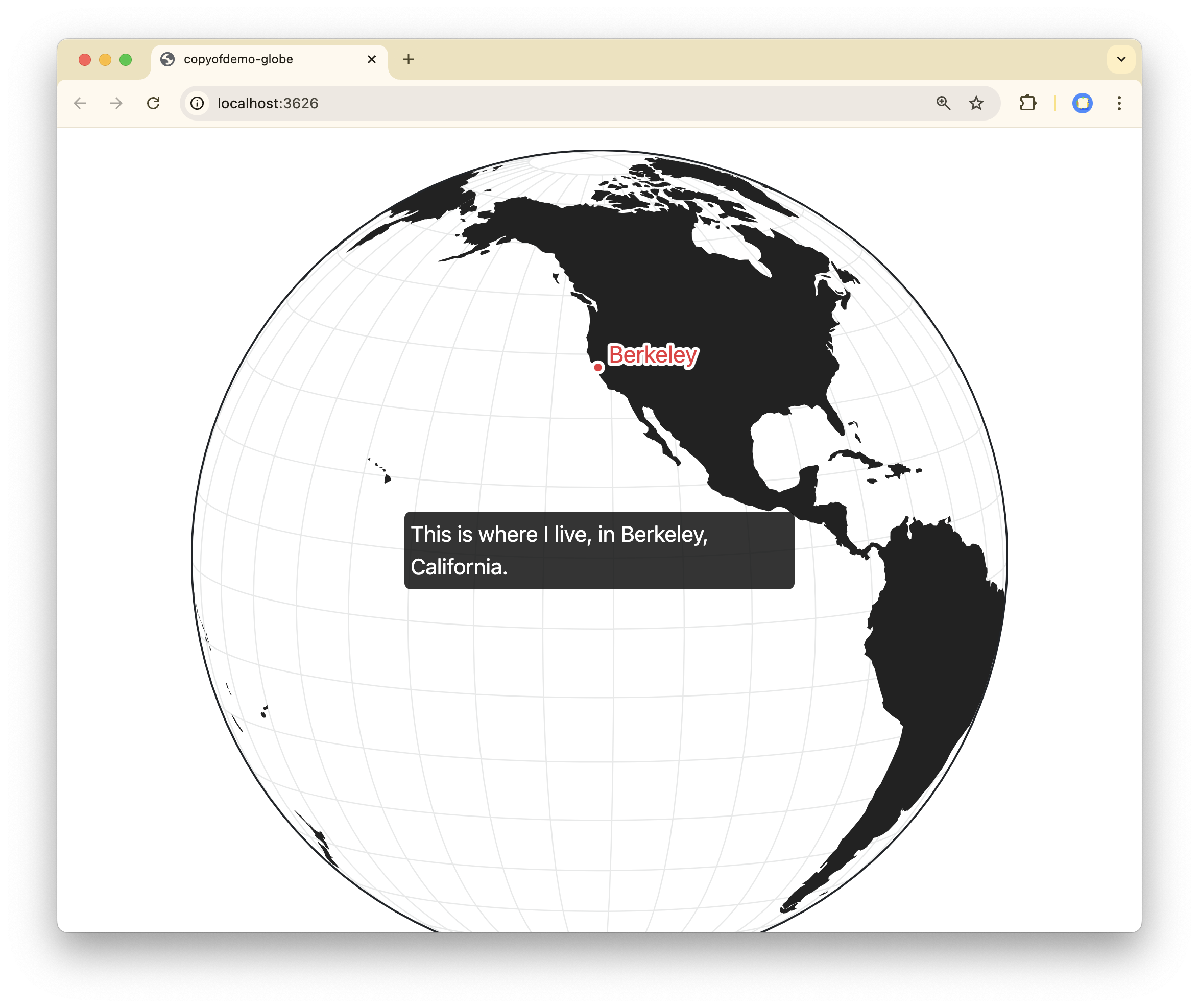The height and width of the screenshot is (1008, 1199).
Task: Click the browser back arrow
Action: click(80, 103)
